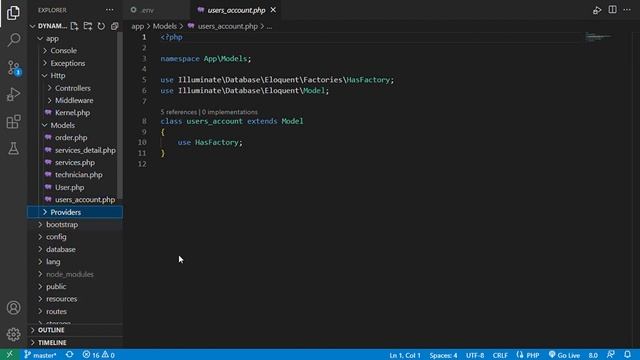Open the Extensions view
Viewport: 640px width, 360px height.
coord(13,121)
